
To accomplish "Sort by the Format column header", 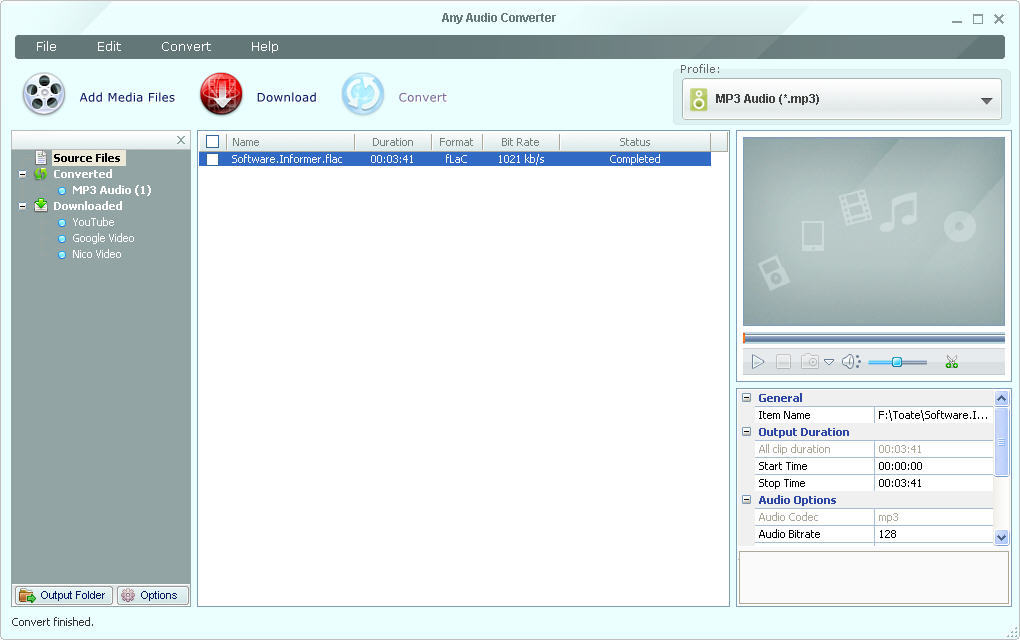I will [x=457, y=142].
